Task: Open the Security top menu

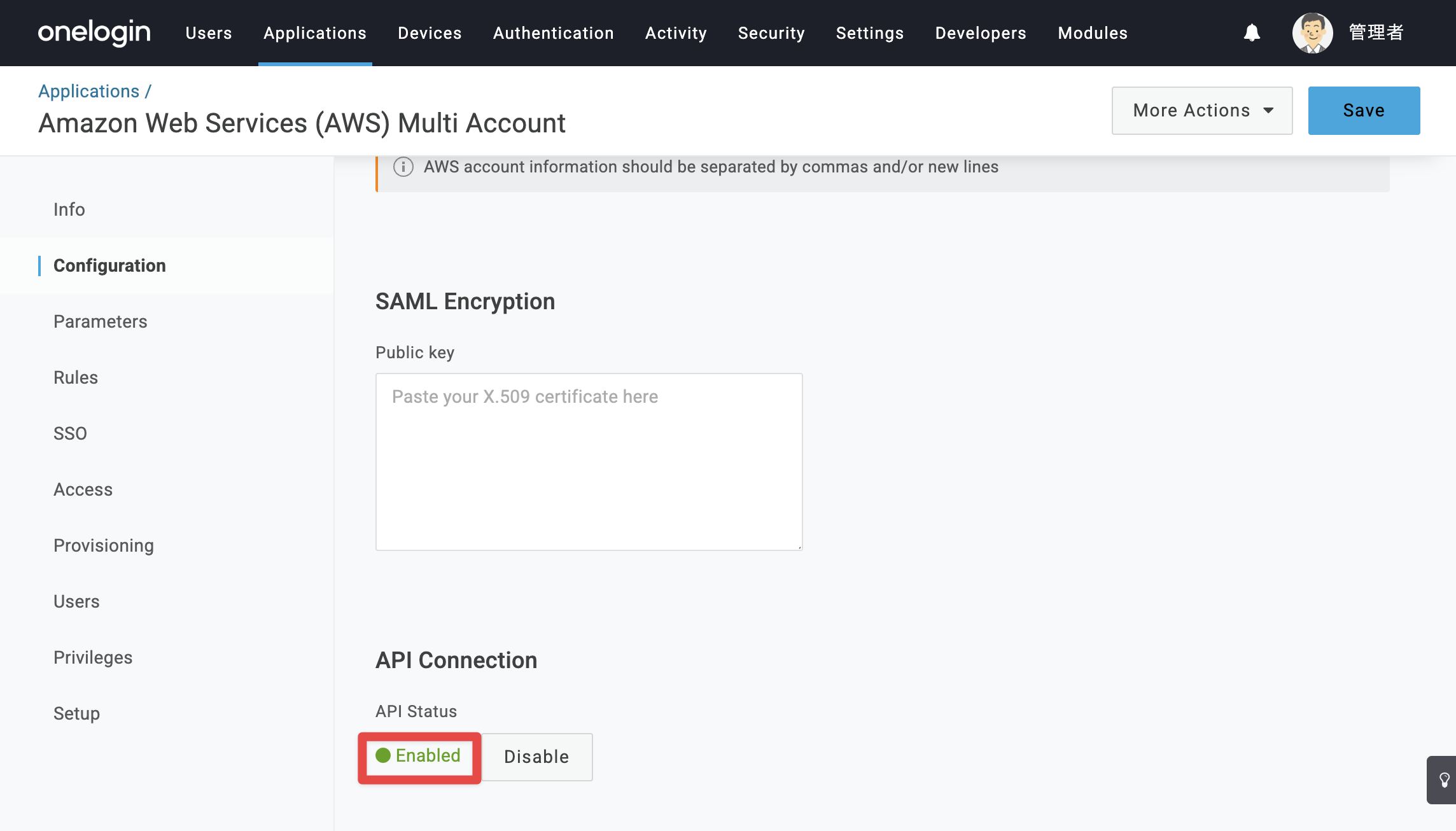Action: pyautogui.click(x=771, y=33)
